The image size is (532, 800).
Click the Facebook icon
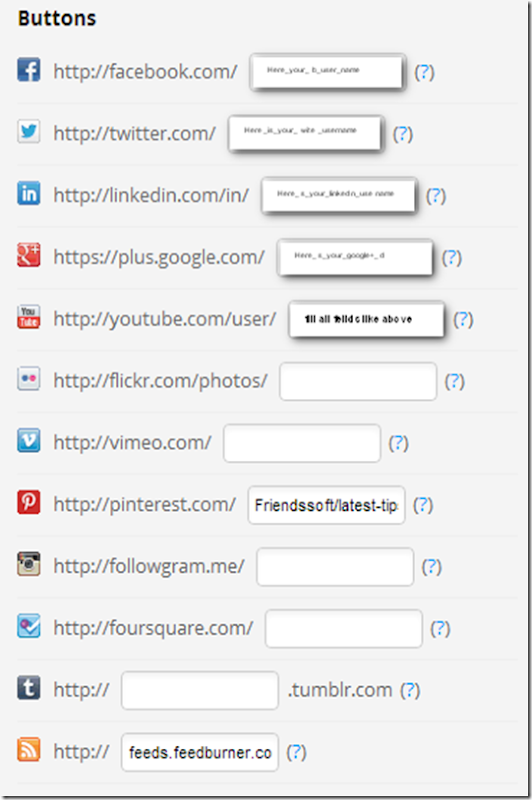29,70
